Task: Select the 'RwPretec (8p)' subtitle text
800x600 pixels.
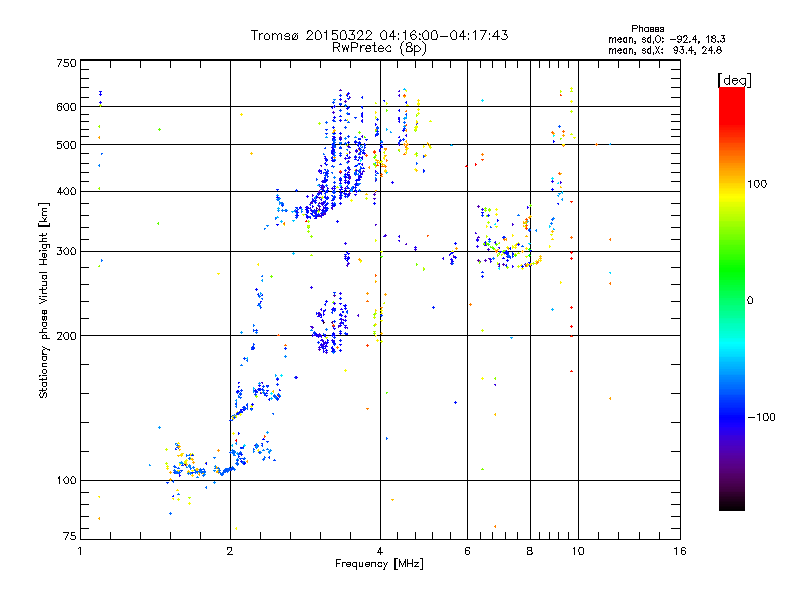Action: pos(379,47)
